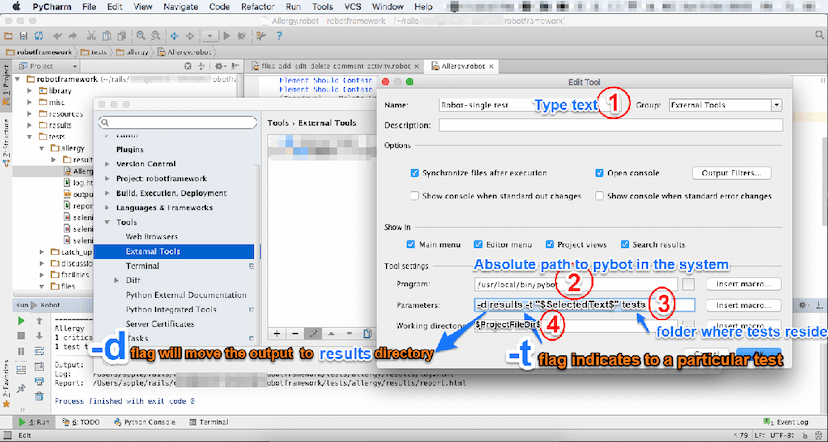Expand the library folder in project tree

(x=28, y=91)
